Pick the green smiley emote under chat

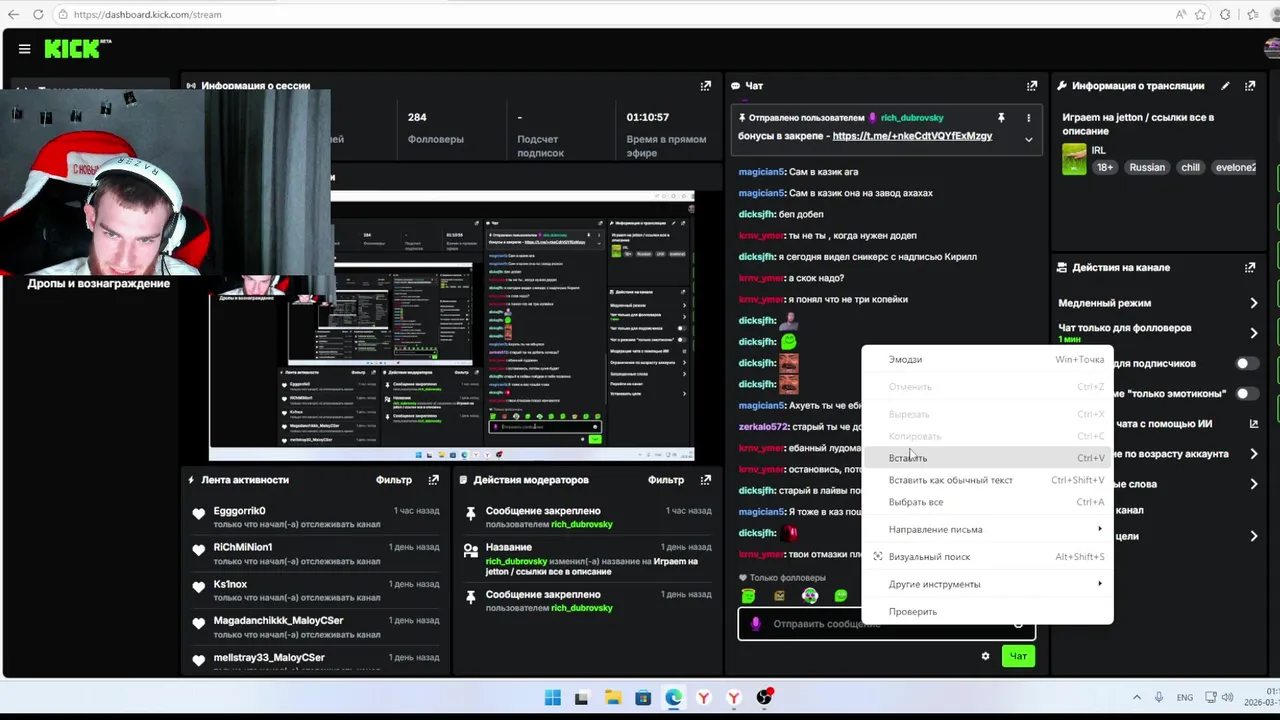841,596
